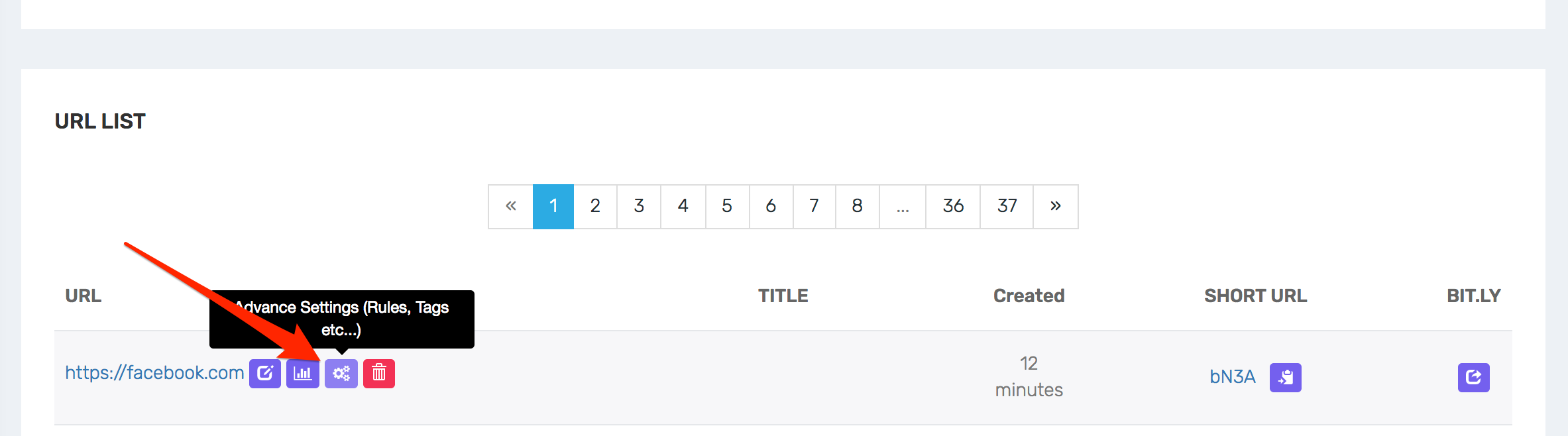Open the https://facebook.com link
Screen dimensions: 1568x436
tap(154, 373)
